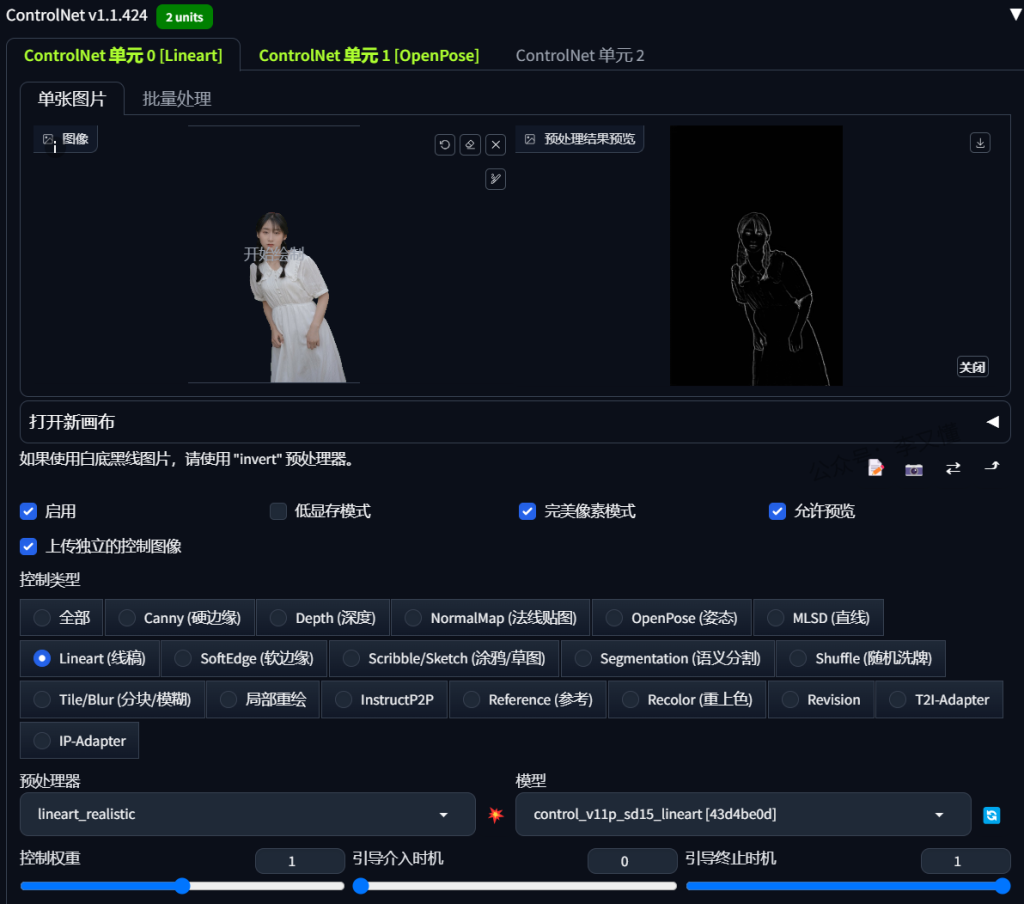Click the 关闭 button on the preview
The image size is (1024, 904).
[972, 367]
